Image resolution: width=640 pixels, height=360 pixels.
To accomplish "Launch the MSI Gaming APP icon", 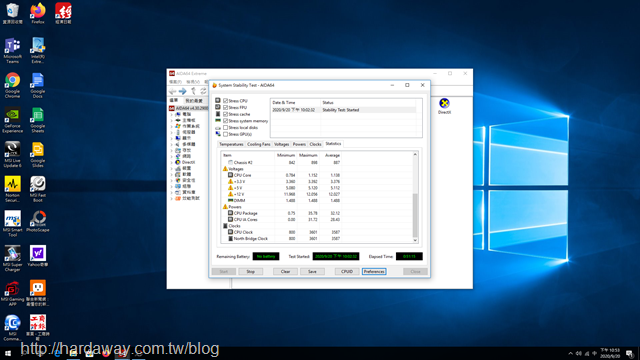I will point(12,293).
